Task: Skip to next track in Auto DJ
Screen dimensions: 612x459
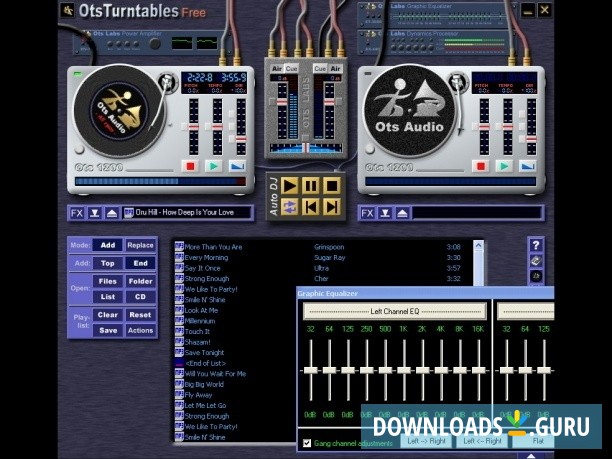Action: coord(331,207)
